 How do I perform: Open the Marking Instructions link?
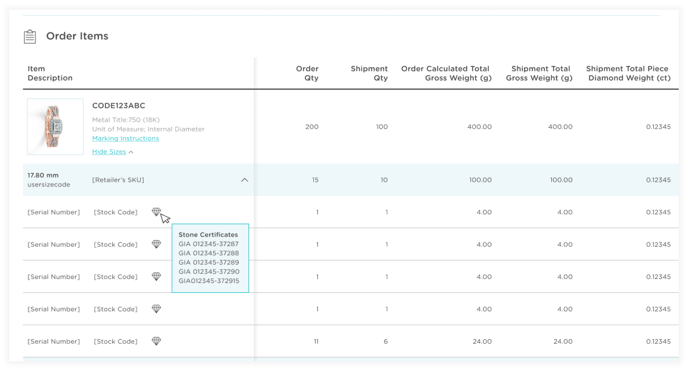[125, 138]
